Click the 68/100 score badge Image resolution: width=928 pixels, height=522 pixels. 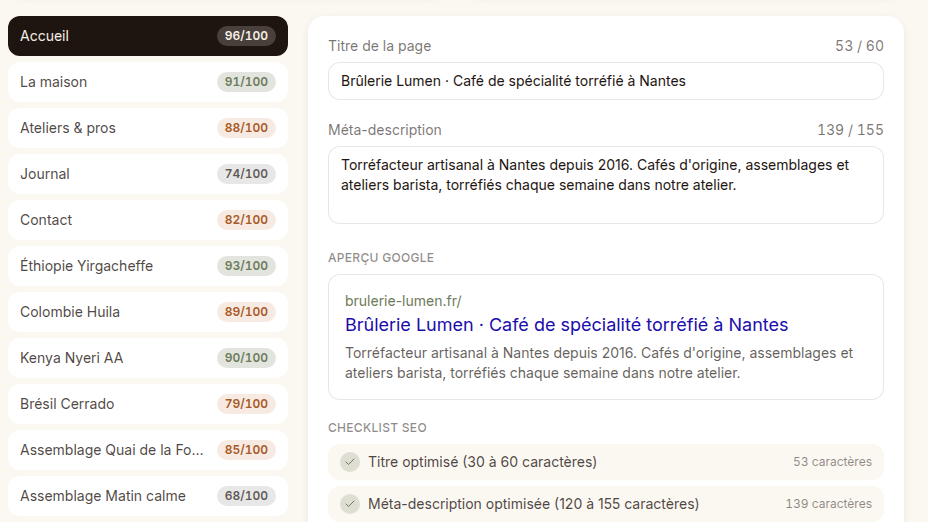point(246,496)
